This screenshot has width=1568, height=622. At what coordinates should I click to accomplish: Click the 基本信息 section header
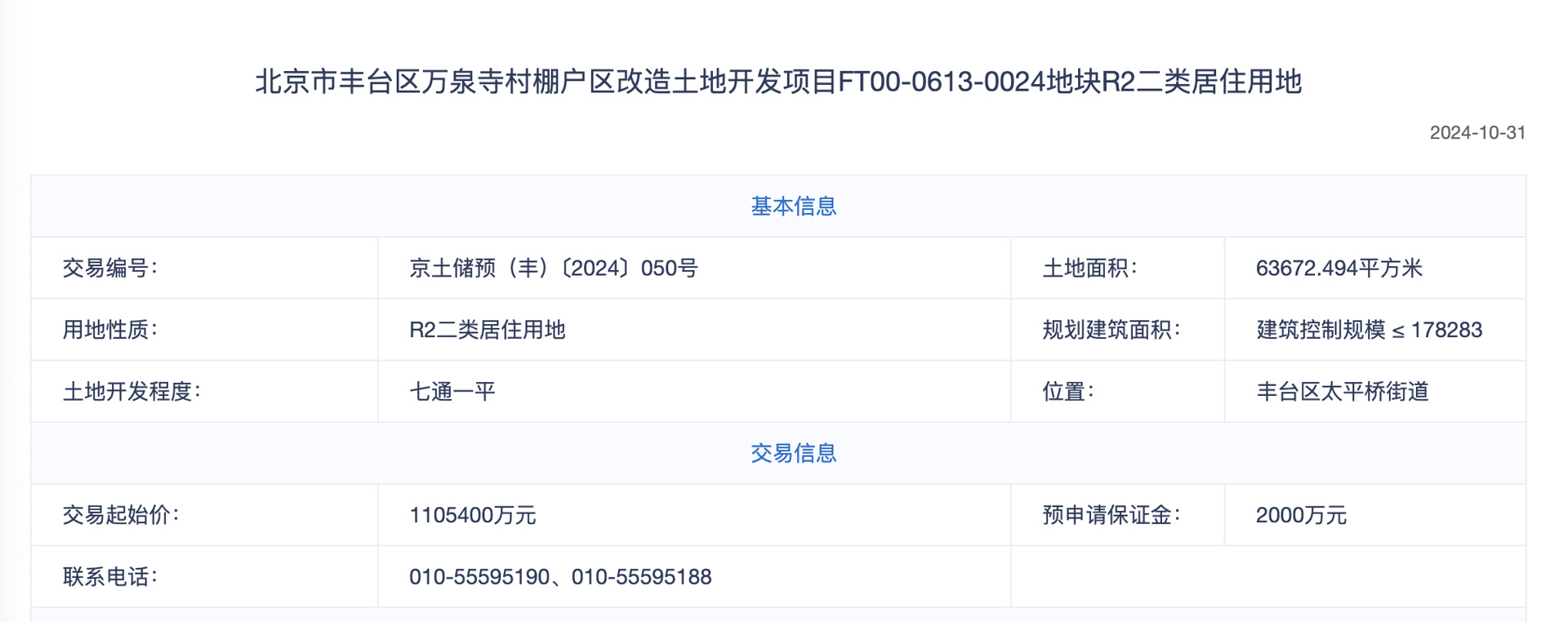pyautogui.click(x=793, y=207)
